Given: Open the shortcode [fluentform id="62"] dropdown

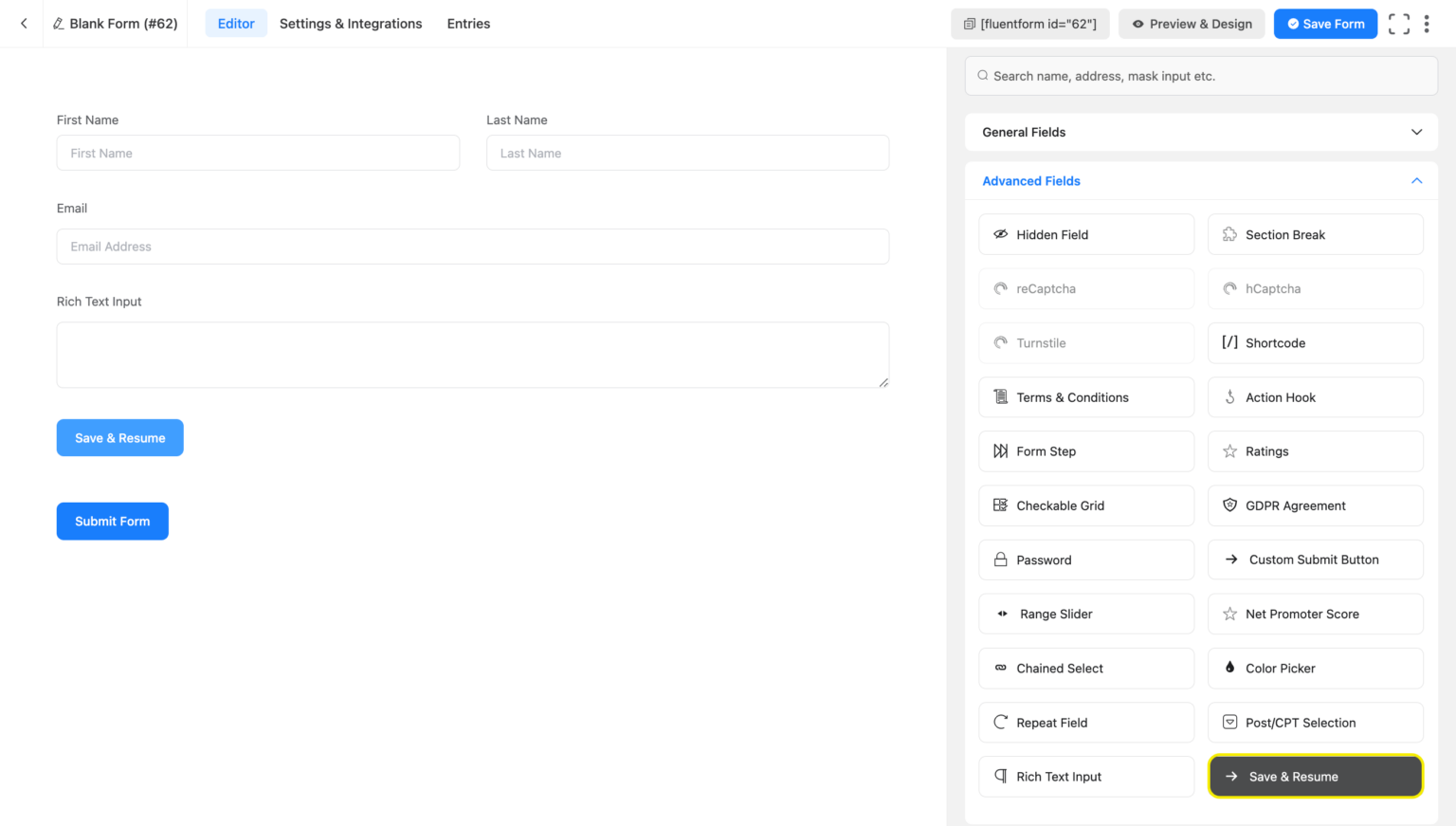Looking at the screenshot, I should (1030, 23).
